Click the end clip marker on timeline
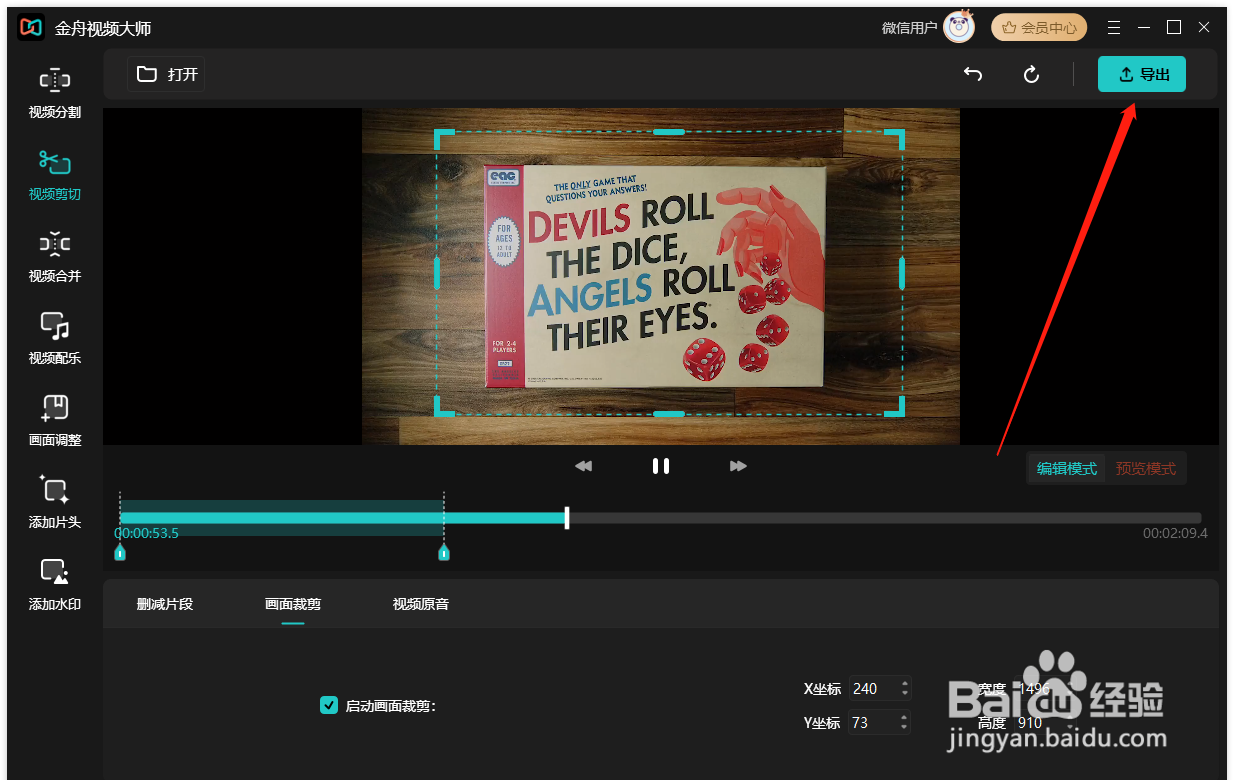 click(444, 553)
